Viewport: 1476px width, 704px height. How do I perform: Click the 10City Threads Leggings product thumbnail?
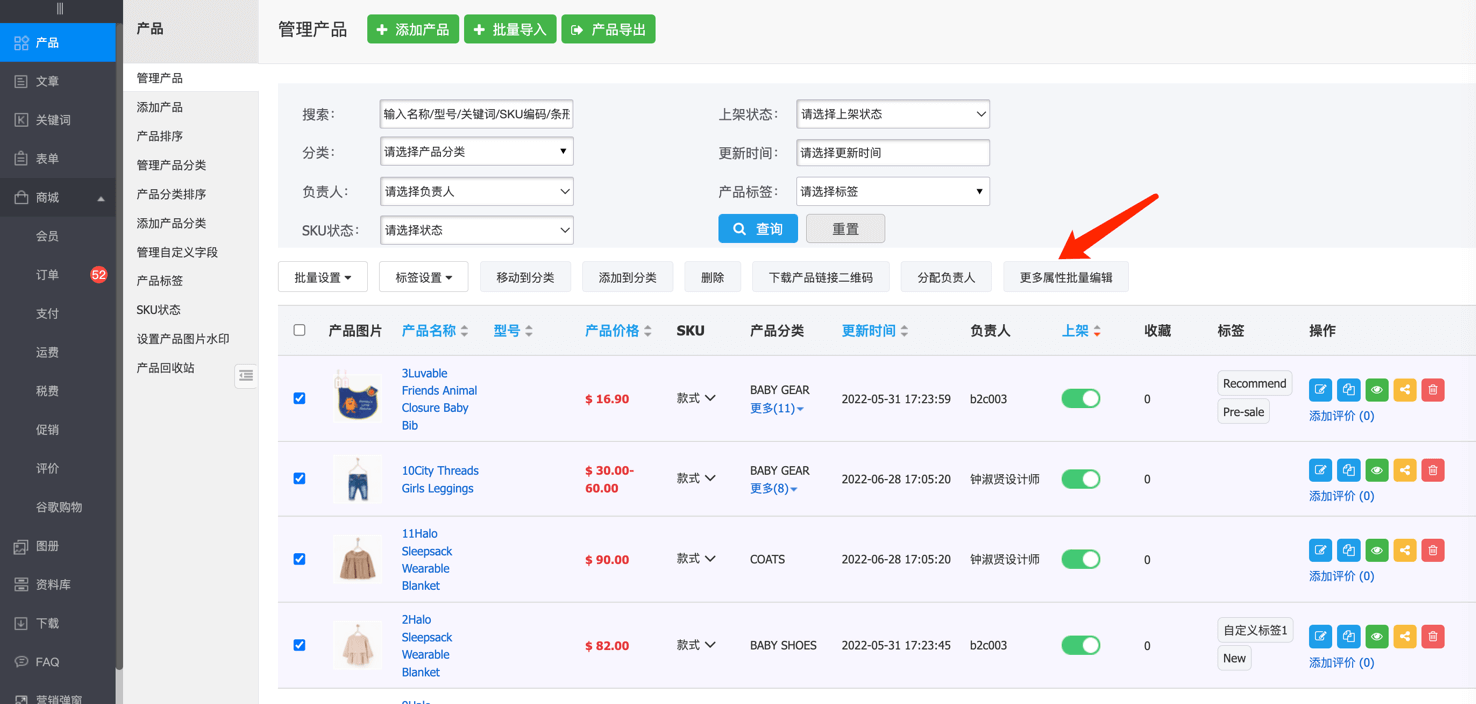[357, 479]
